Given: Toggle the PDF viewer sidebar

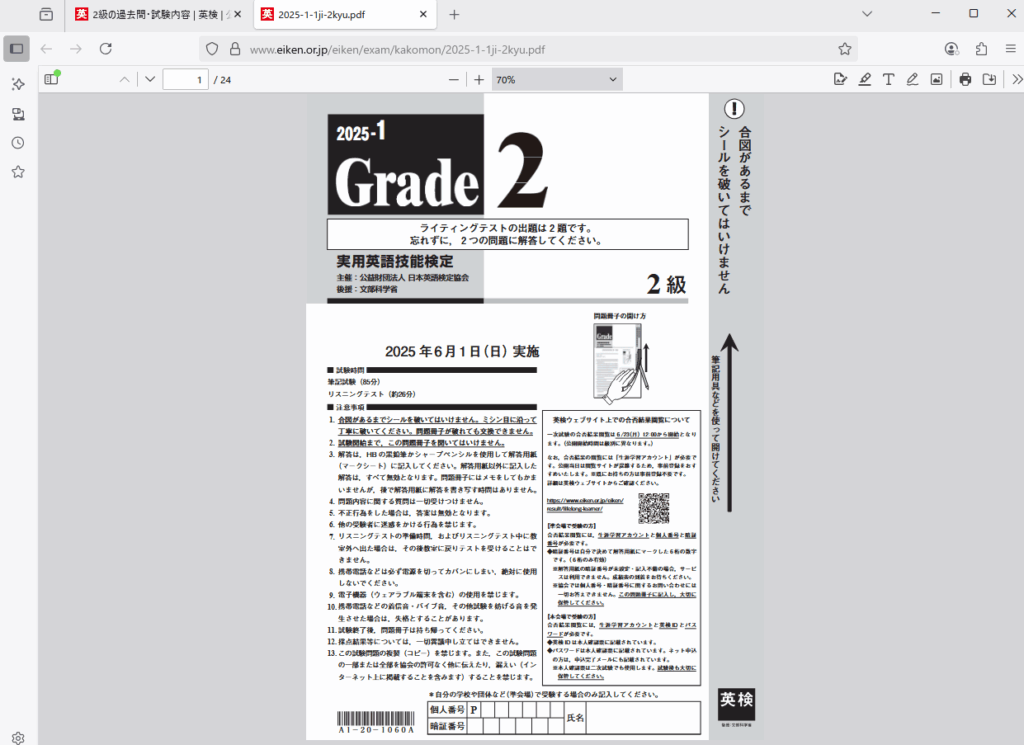Looking at the screenshot, I should pyautogui.click(x=52, y=79).
